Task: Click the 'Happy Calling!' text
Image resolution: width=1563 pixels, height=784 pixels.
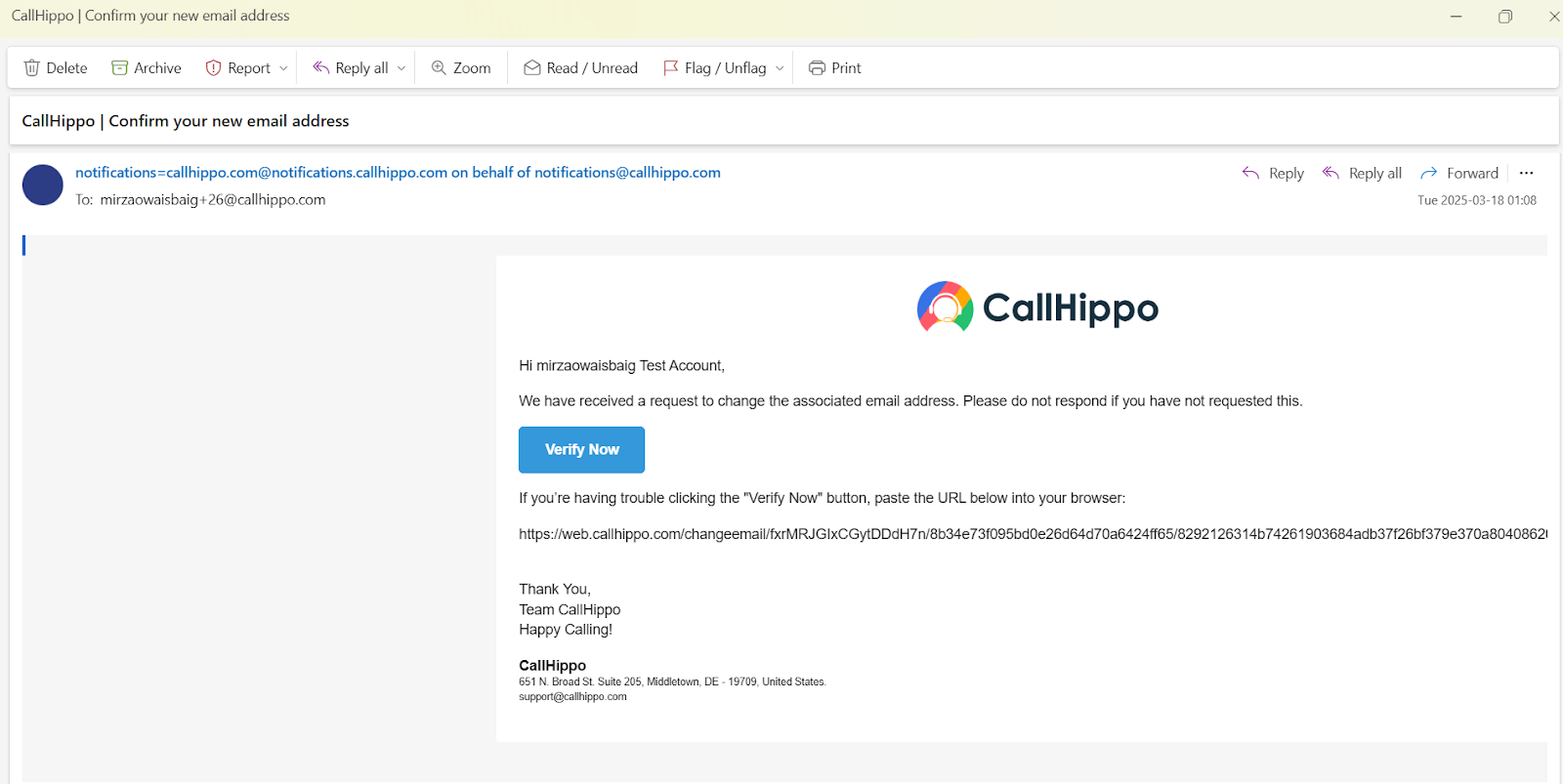Action: pos(566,630)
